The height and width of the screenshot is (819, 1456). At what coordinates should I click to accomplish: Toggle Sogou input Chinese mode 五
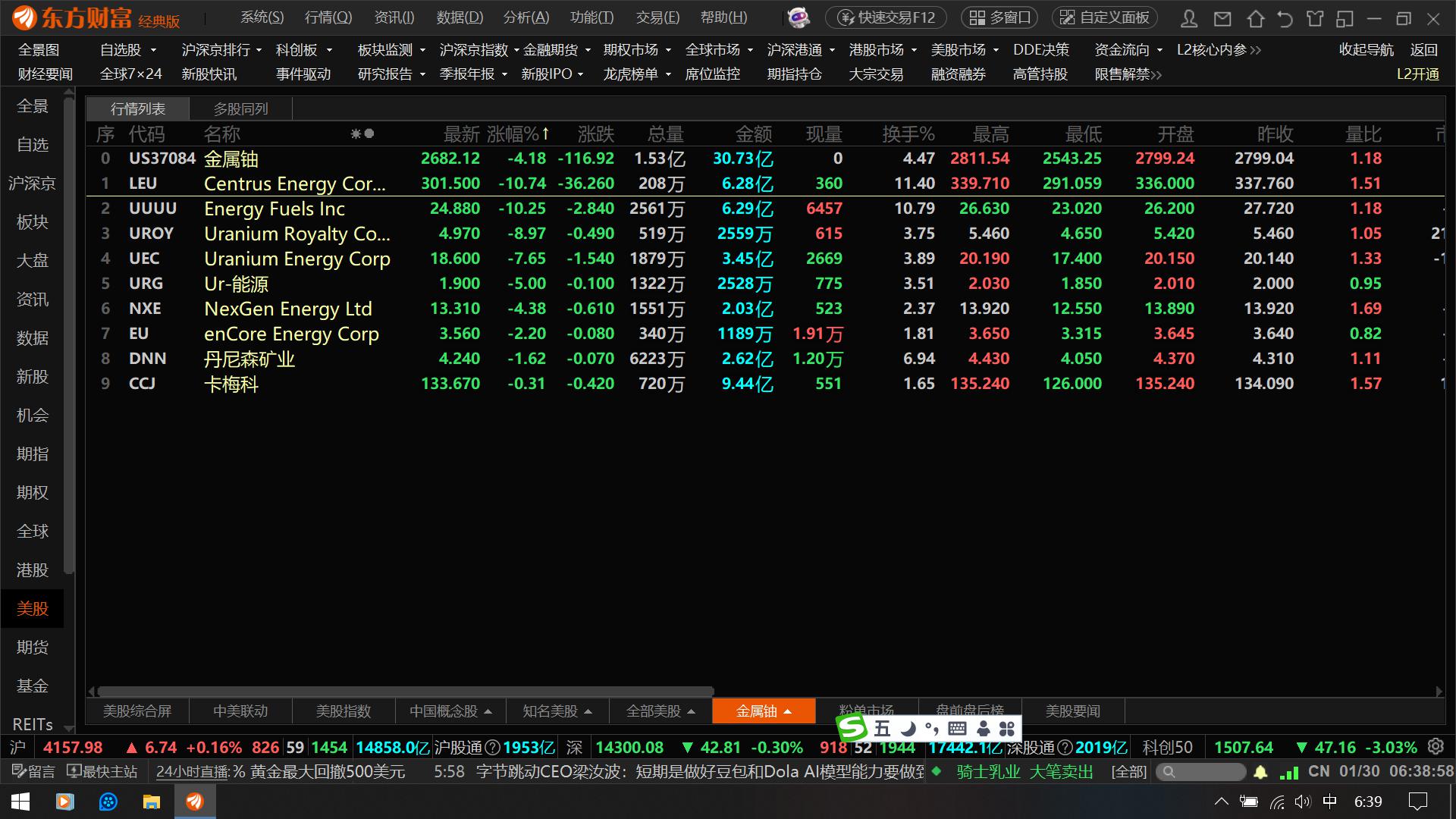882,729
